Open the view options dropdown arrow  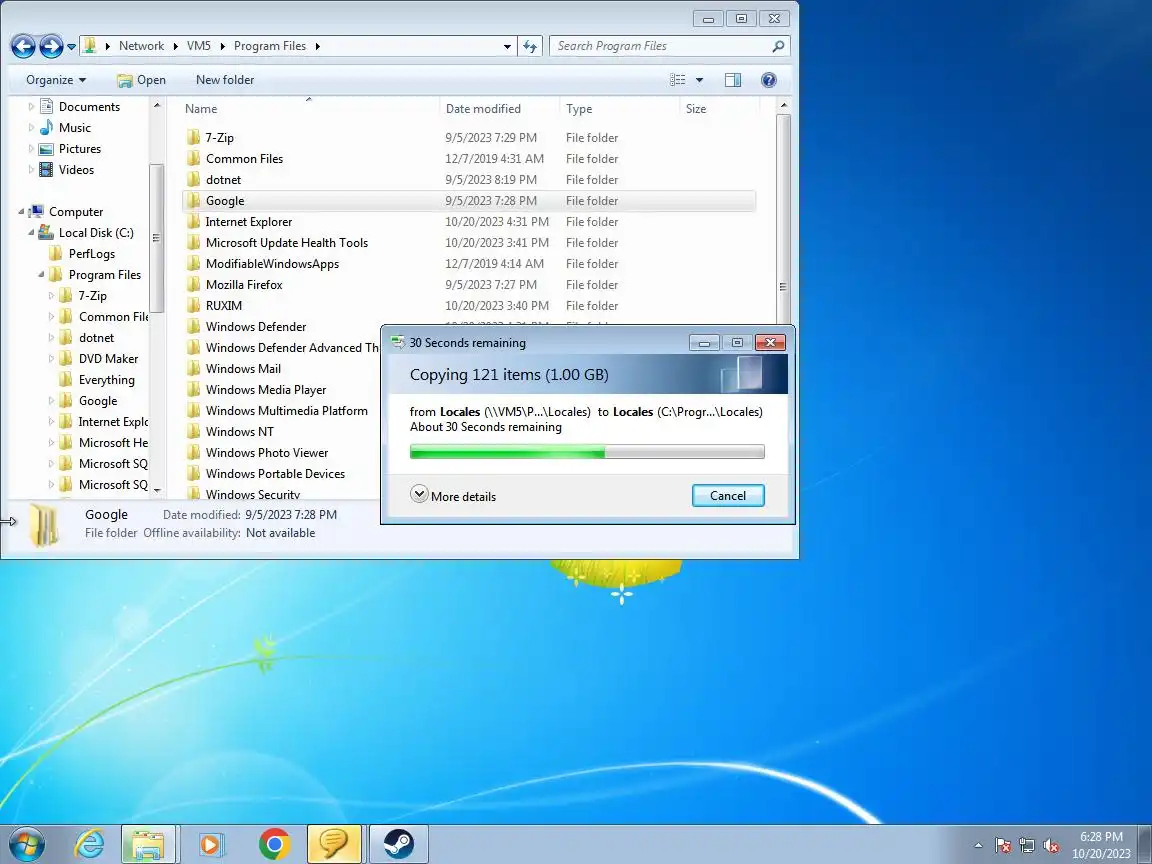[x=699, y=80]
